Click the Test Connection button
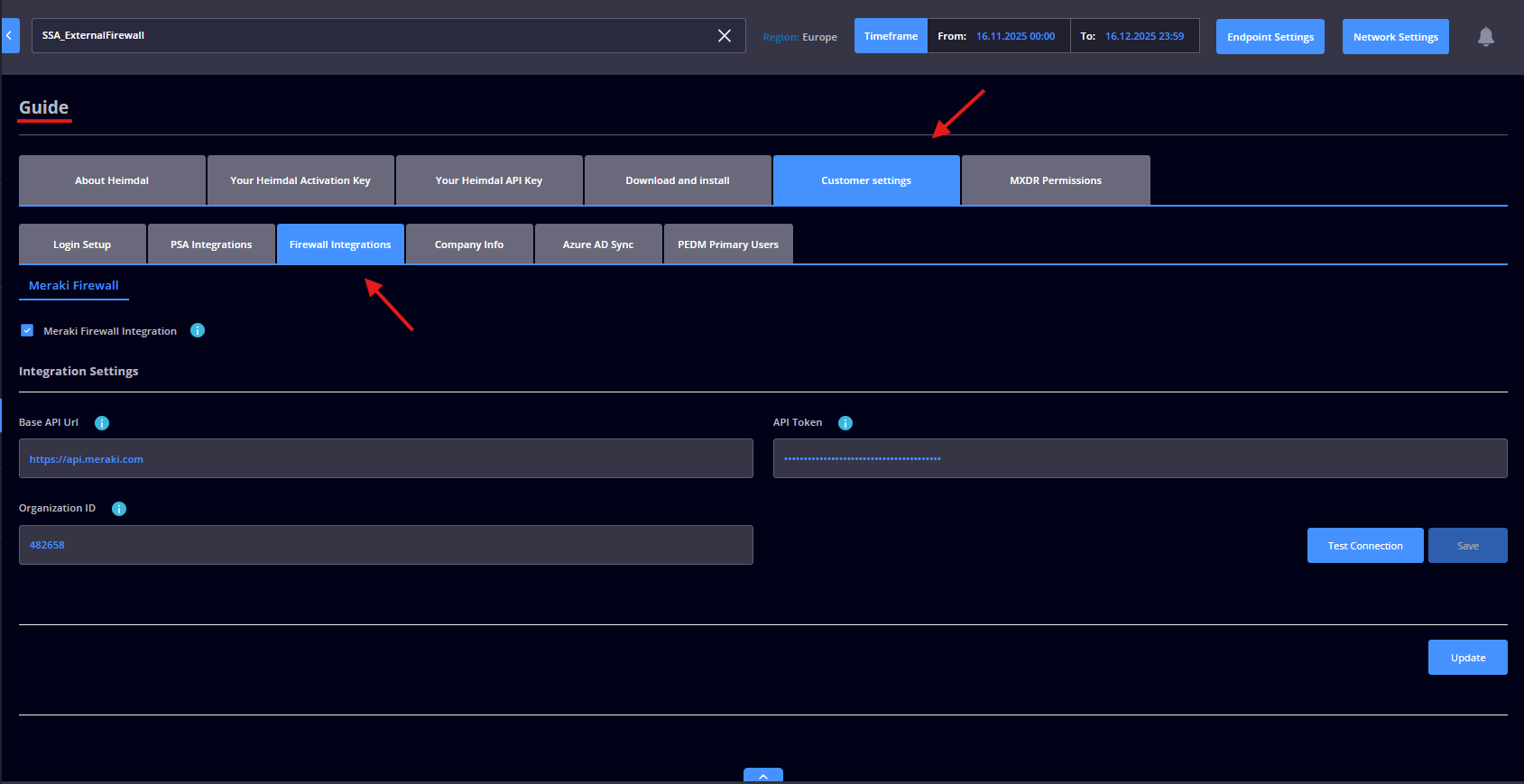Viewport: 1524px width, 784px height. [x=1365, y=546]
